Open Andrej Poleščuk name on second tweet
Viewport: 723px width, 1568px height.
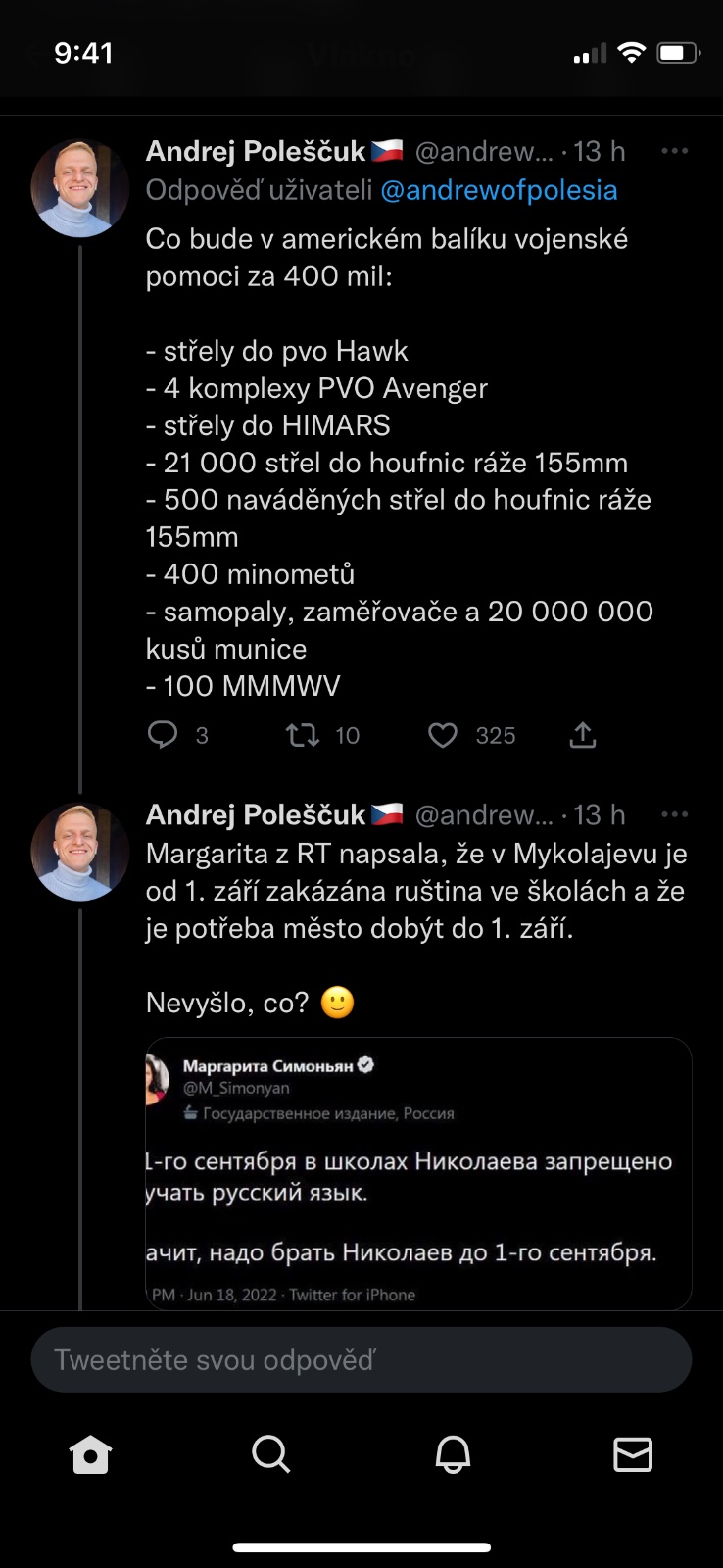[x=256, y=814]
